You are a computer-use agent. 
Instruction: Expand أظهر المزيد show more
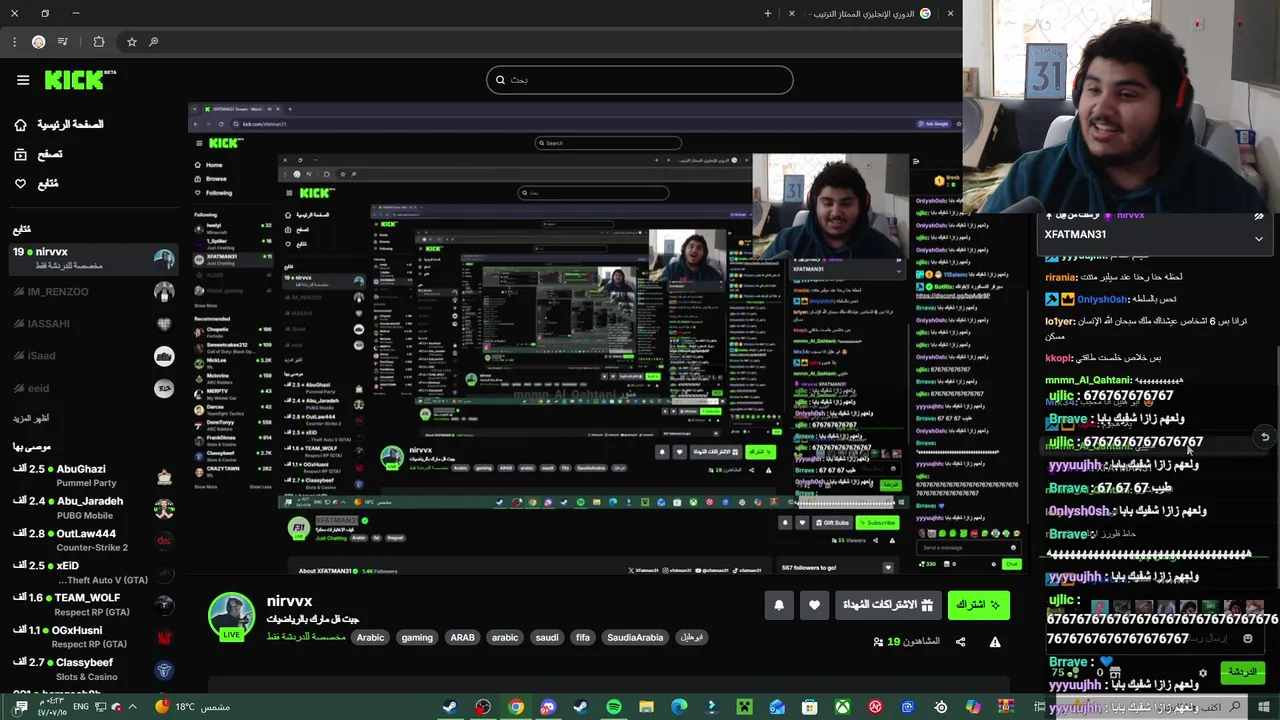click(x=31, y=418)
